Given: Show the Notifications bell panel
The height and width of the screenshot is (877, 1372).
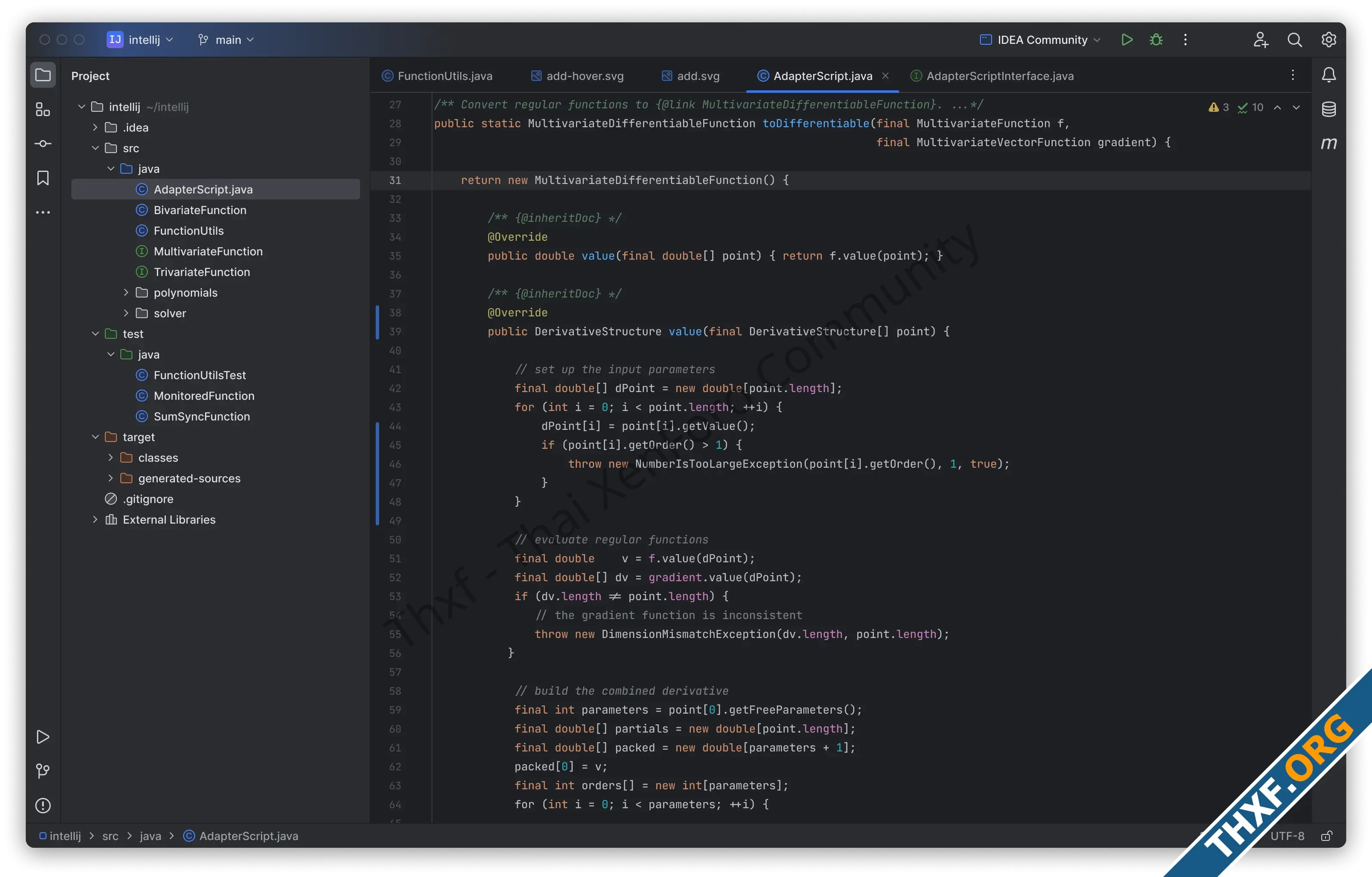Looking at the screenshot, I should coord(1329,75).
